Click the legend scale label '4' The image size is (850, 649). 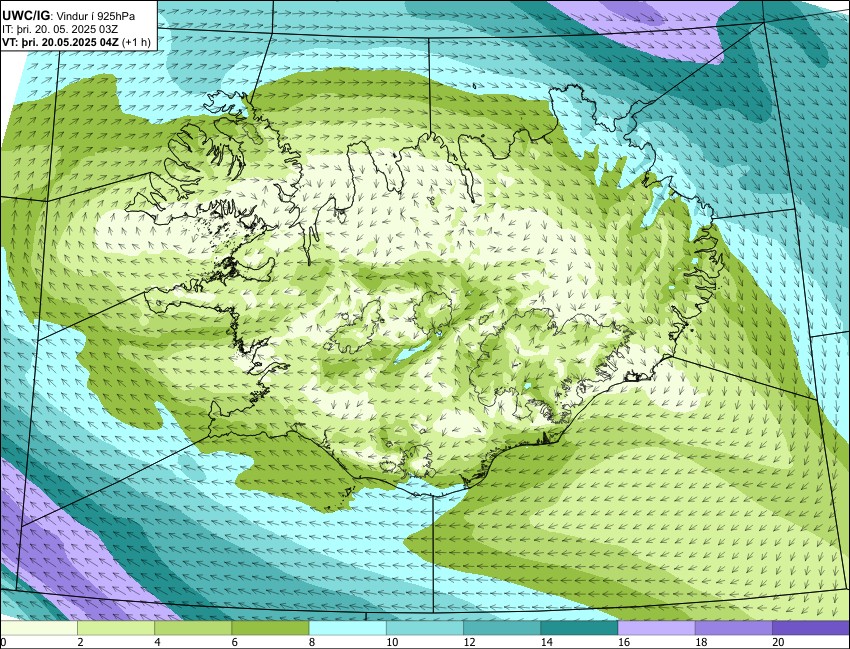(157, 642)
